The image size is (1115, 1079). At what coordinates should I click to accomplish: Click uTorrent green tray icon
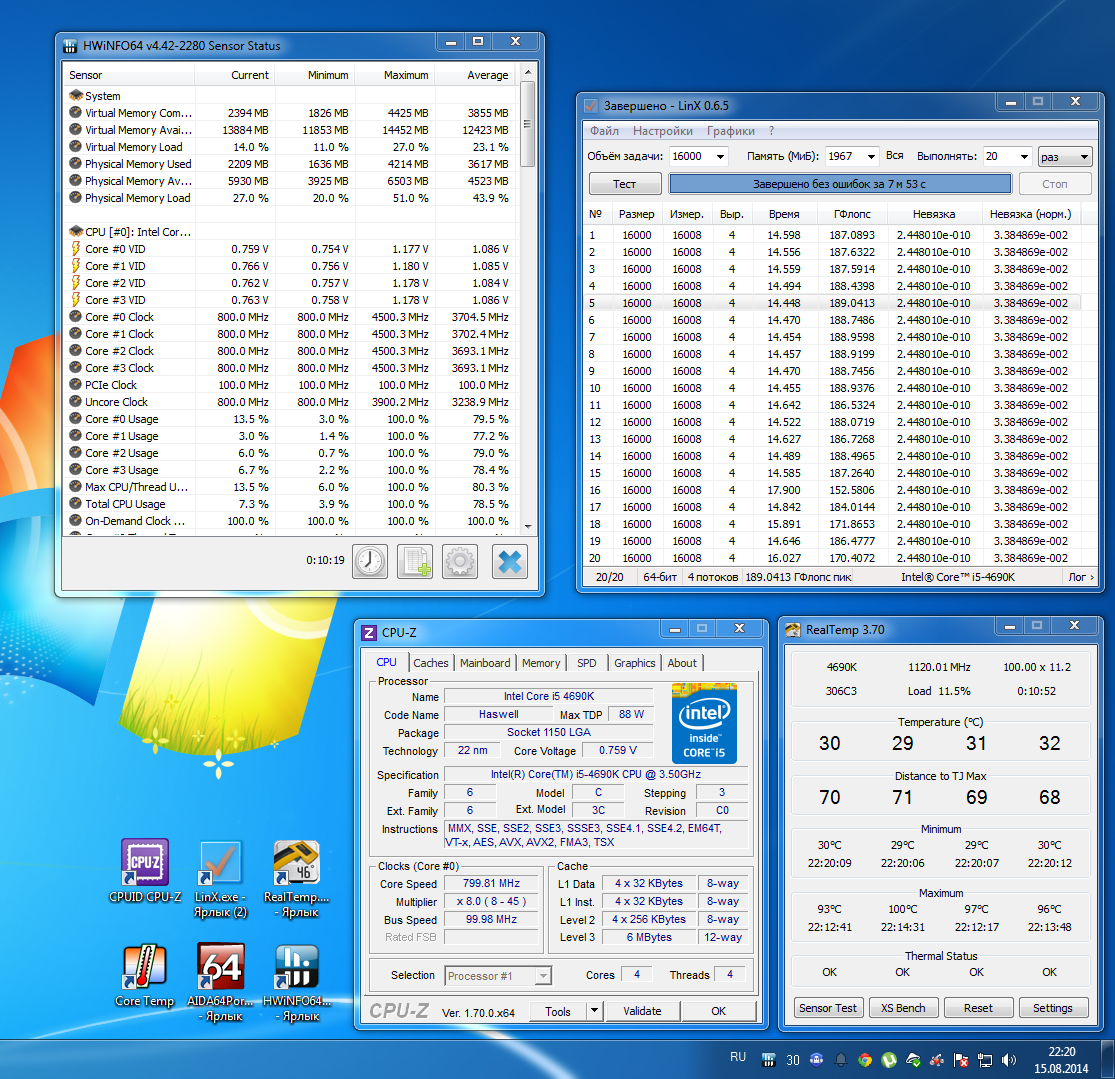[x=889, y=1060]
